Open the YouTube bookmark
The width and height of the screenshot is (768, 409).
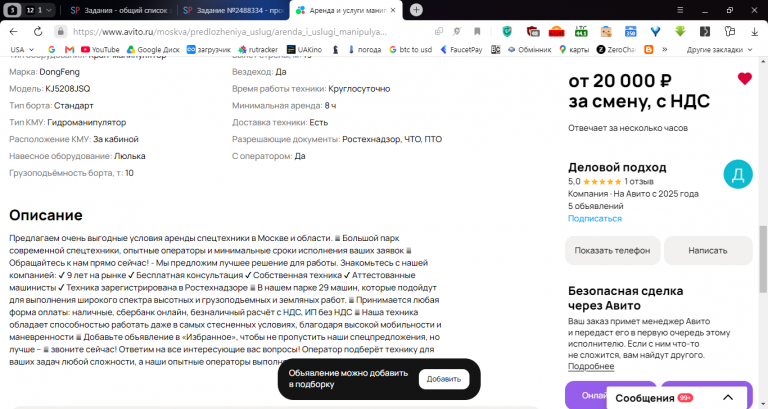[x=100, y=49]
